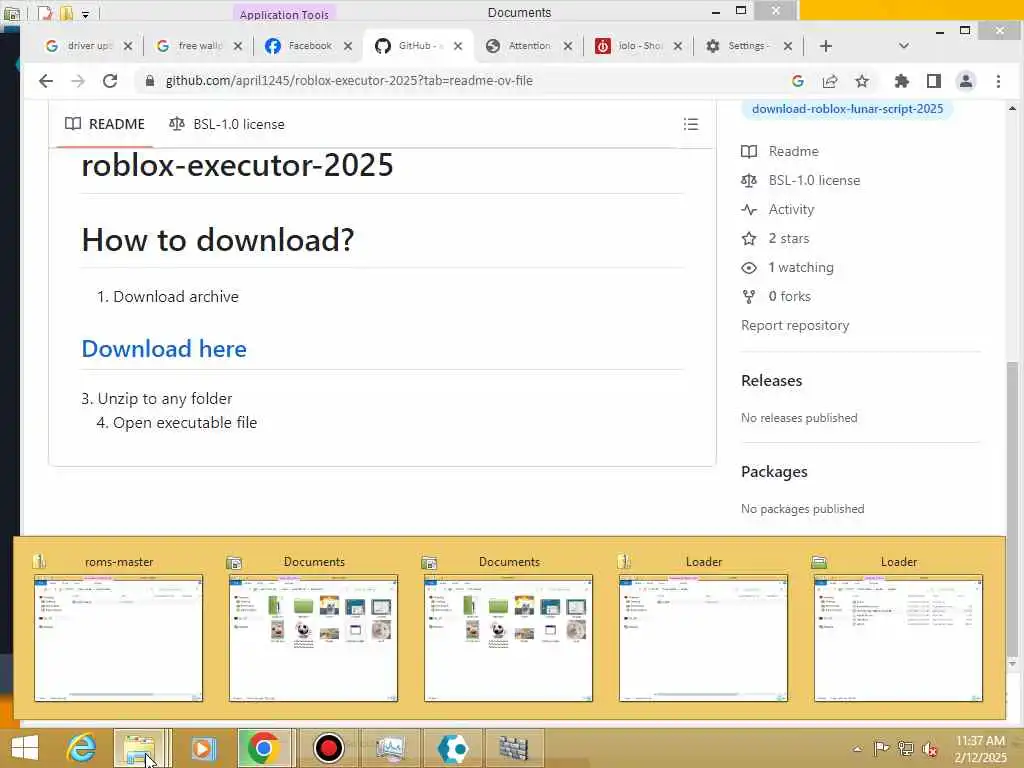Screen dimensions: 1024x768
Task: Go back in Chrome history
Action: [46, 81]
